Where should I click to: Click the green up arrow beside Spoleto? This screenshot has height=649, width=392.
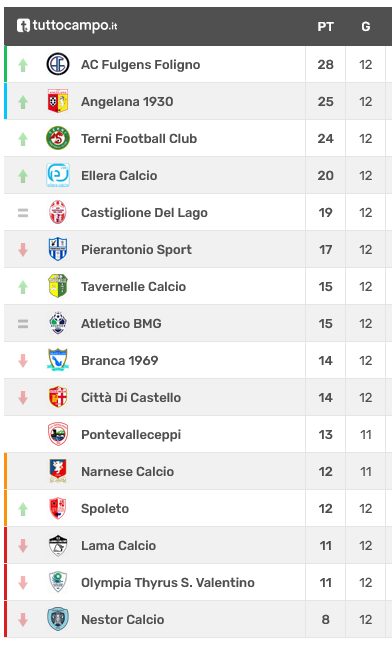coord(23,509)
